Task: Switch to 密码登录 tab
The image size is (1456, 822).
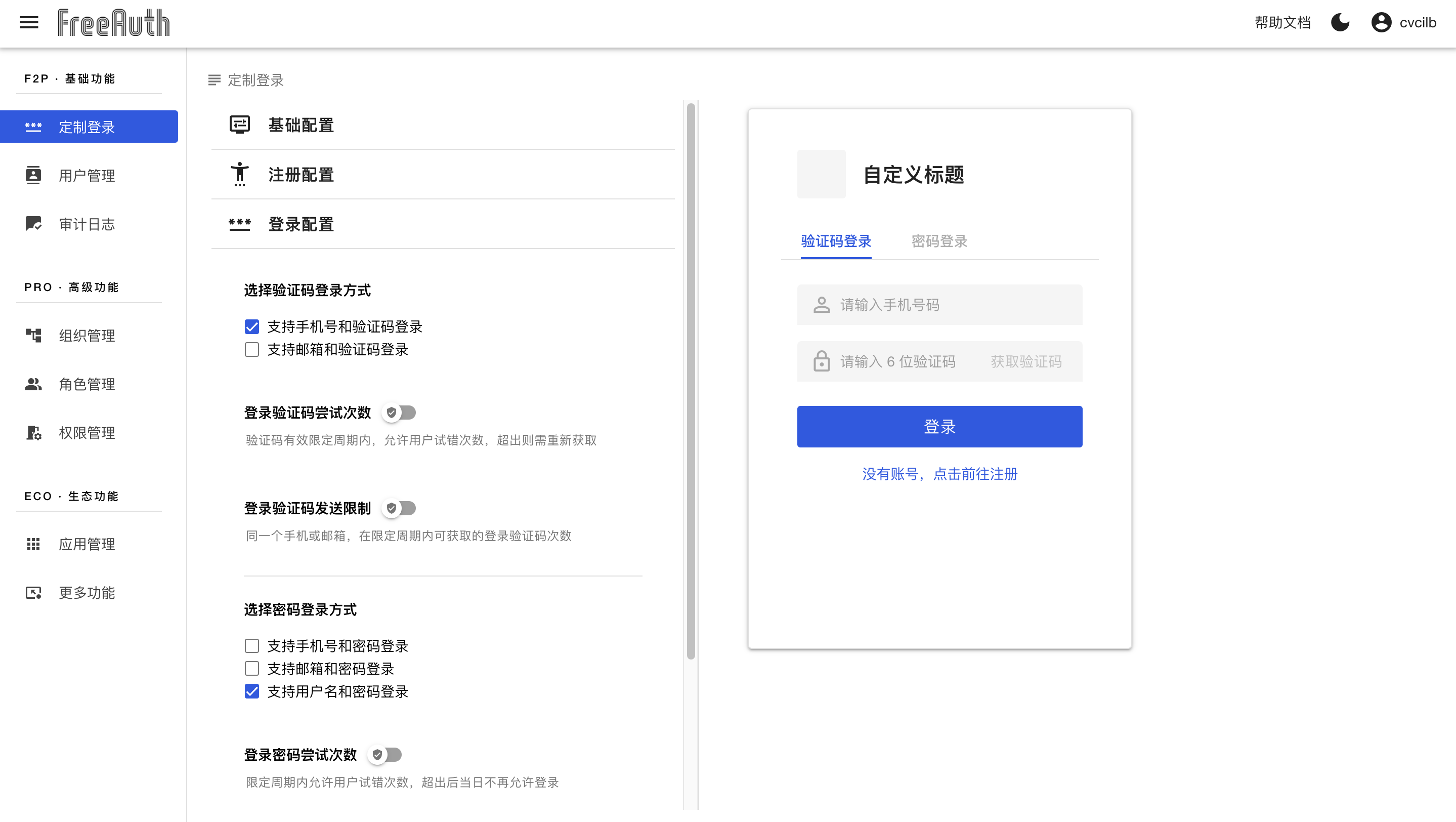Action: pyautogui.click(x=939, y=241)
